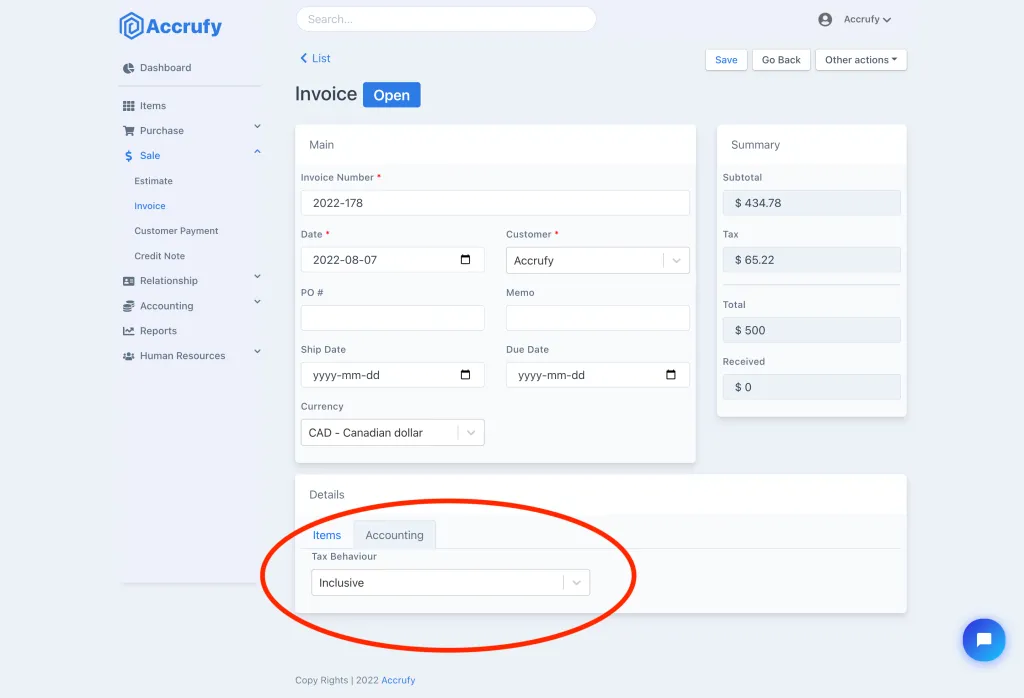Open Credit Note page

[x=159, y=256]
